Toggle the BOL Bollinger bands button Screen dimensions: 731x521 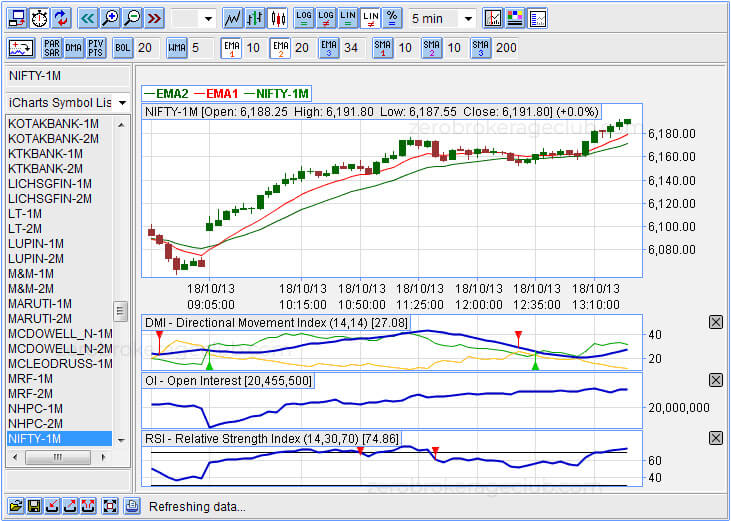(123, 48)
